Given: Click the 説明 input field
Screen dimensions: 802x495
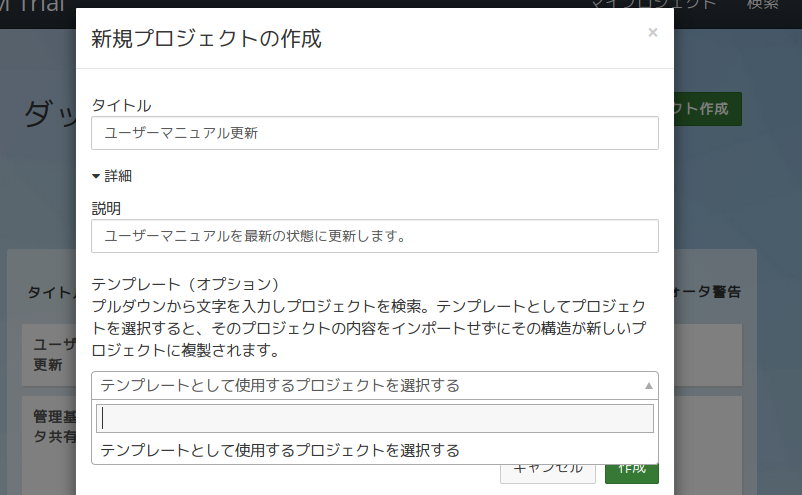Looking at the screenshot, I should [375, 236].
